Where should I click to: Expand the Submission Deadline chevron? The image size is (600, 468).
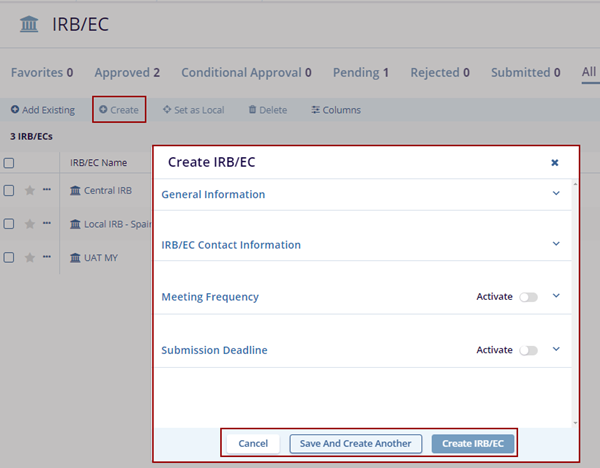point(557,349)
